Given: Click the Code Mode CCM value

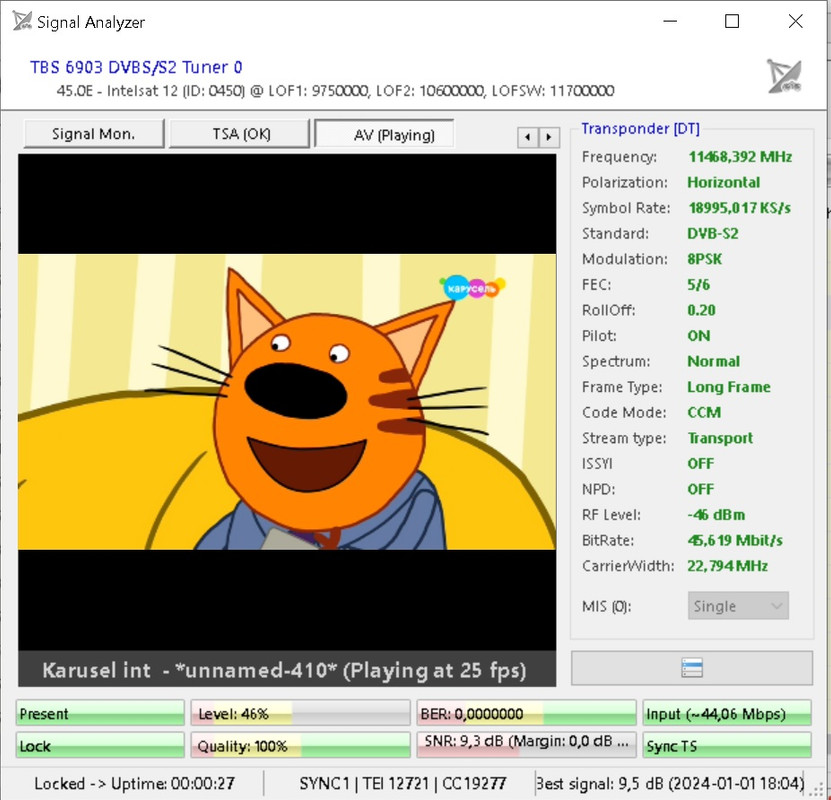Looking at the screenshot, I should (x=704, y=412).
